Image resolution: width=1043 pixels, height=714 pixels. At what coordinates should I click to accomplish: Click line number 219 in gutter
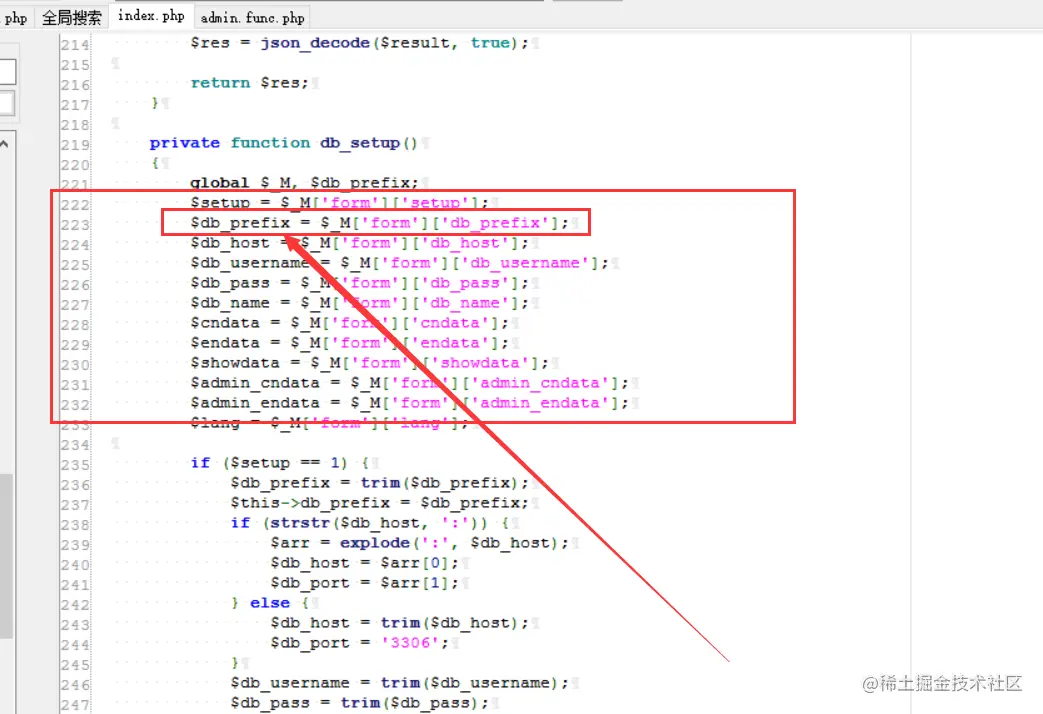tap(74, 144)
